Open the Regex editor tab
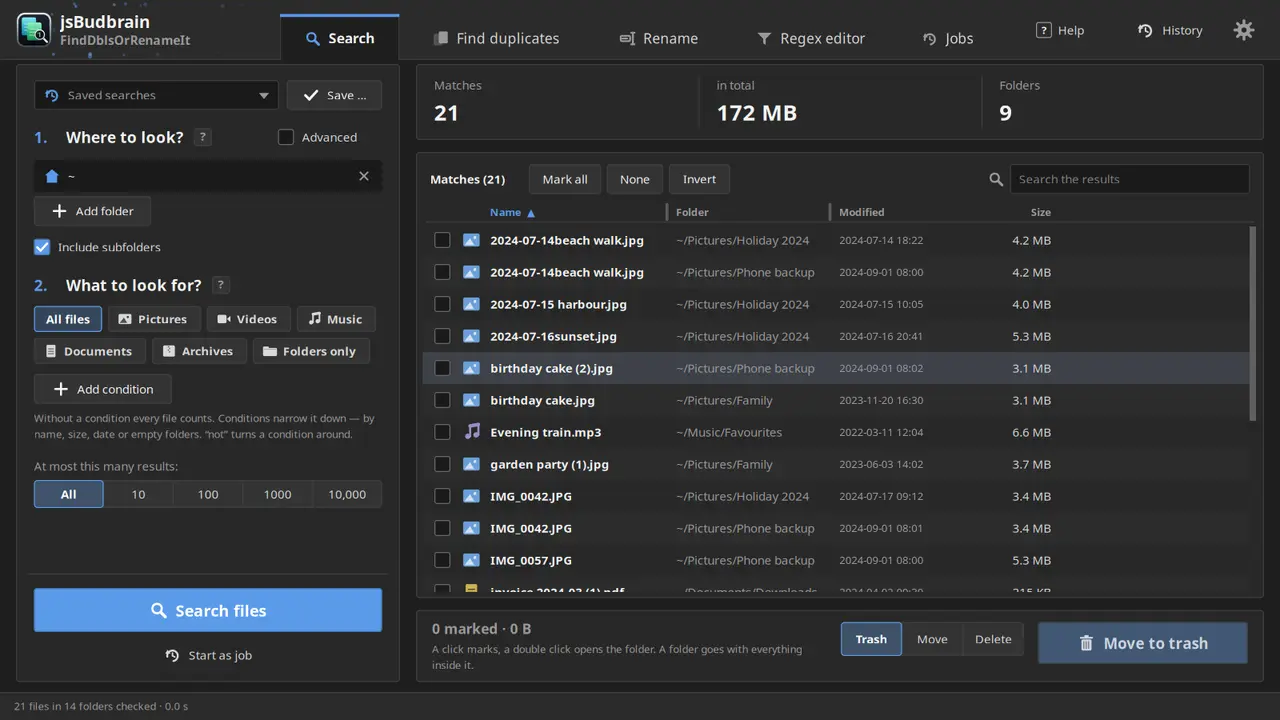 tap(811, 38)
